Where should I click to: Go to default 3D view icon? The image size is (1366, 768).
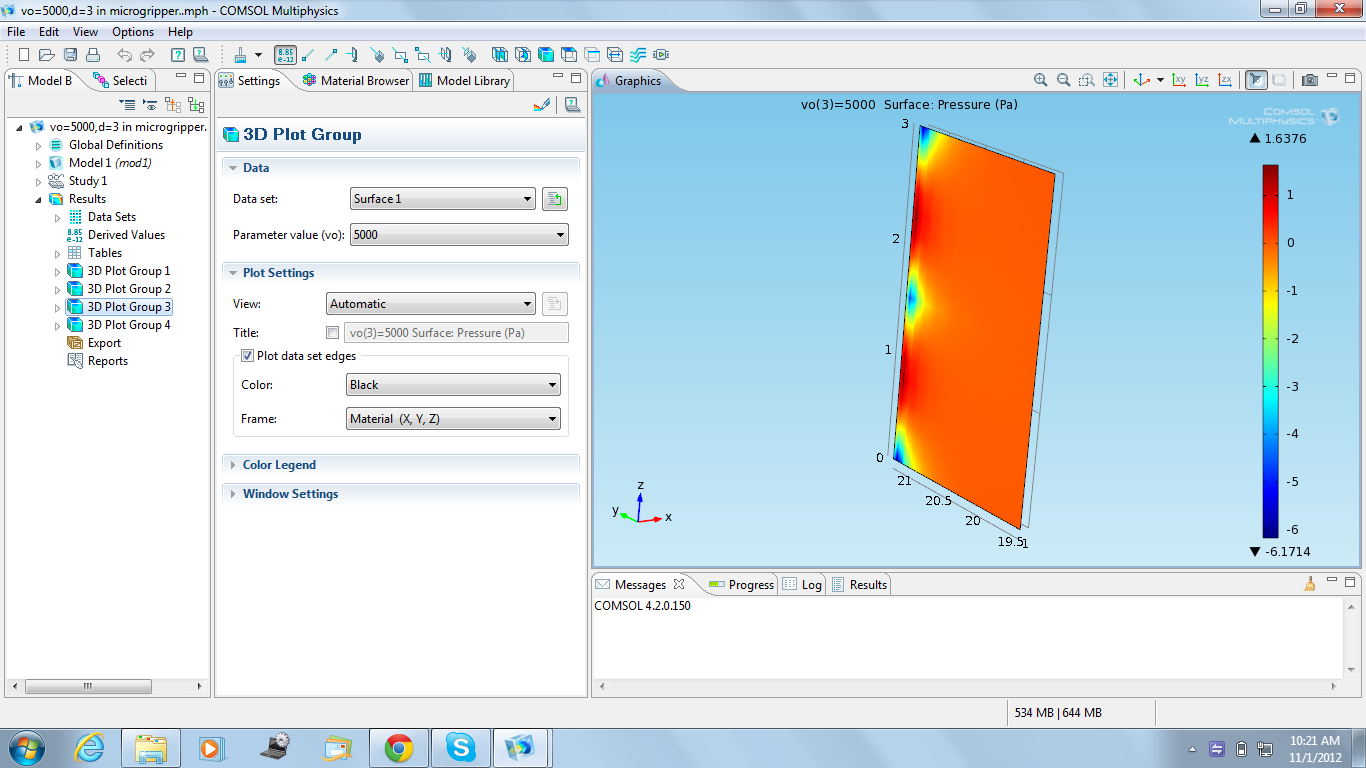[x=1141, y=80]
